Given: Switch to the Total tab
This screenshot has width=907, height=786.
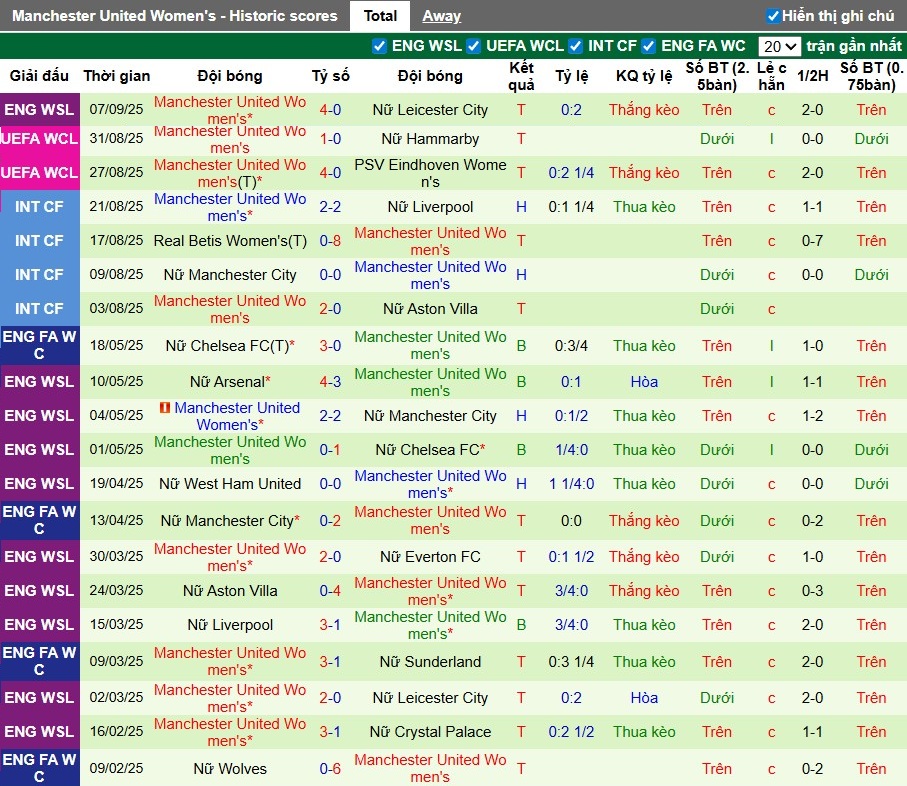Looking at the screenshot, I should pos(380,16).
